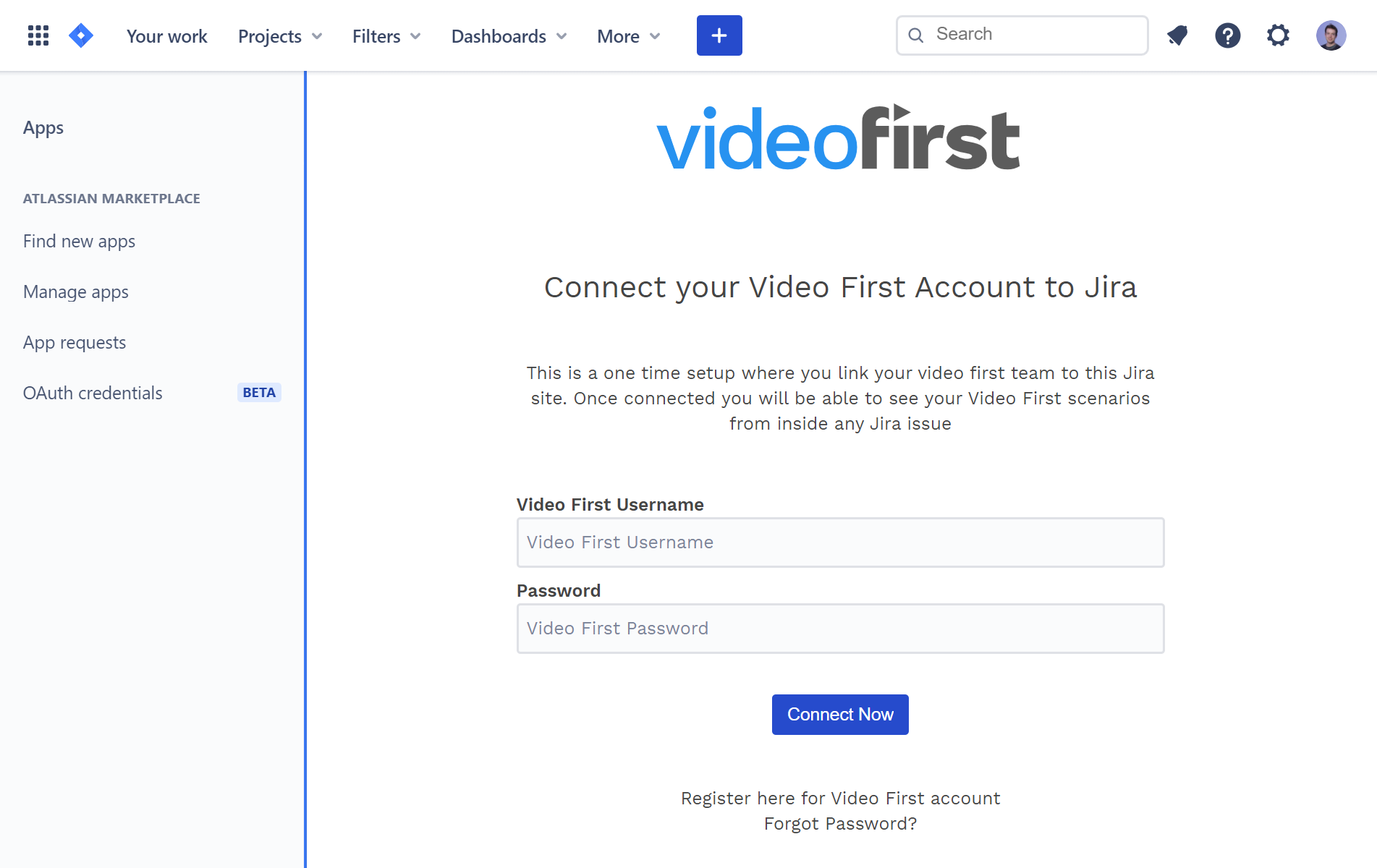Open the Help menu icon

point(1227,35)
